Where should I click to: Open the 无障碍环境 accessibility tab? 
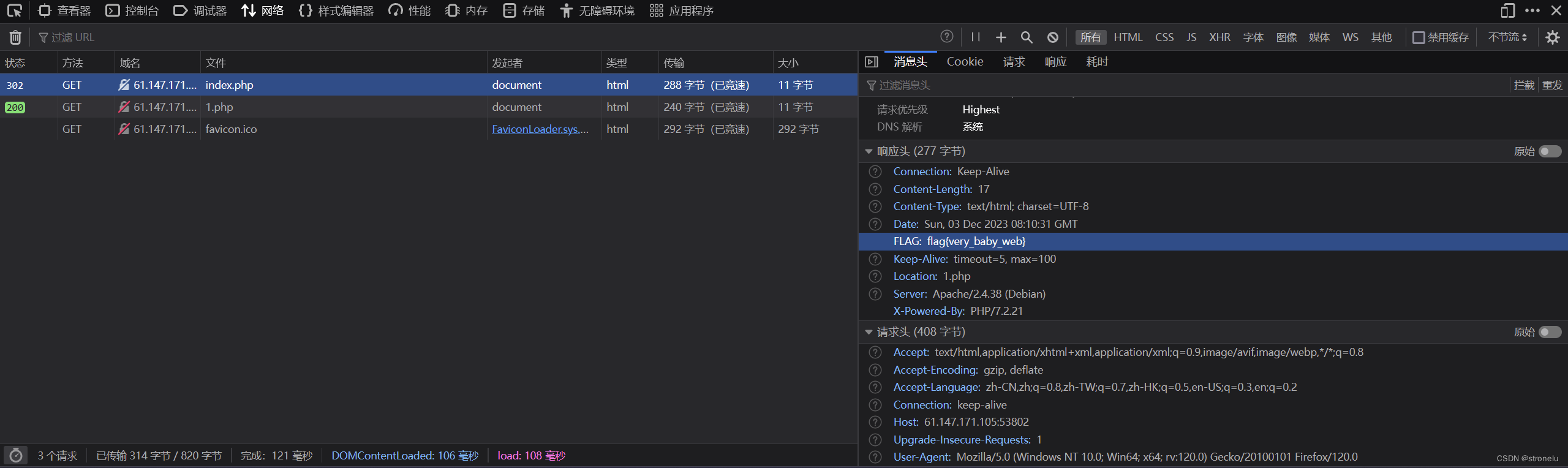tap(597, 11)
